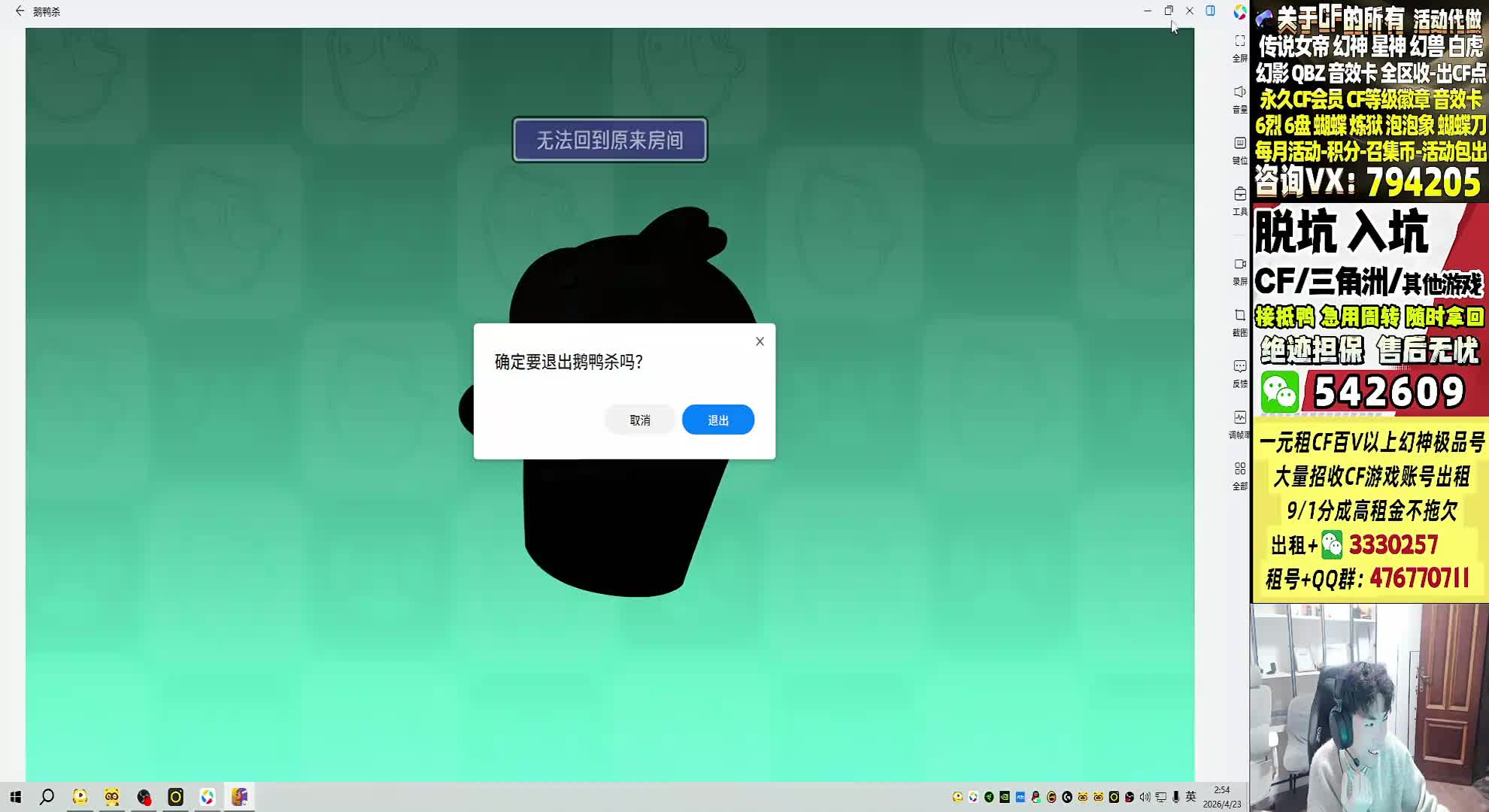
Task: Open the Windows Start menu
Action: point(15,797)
